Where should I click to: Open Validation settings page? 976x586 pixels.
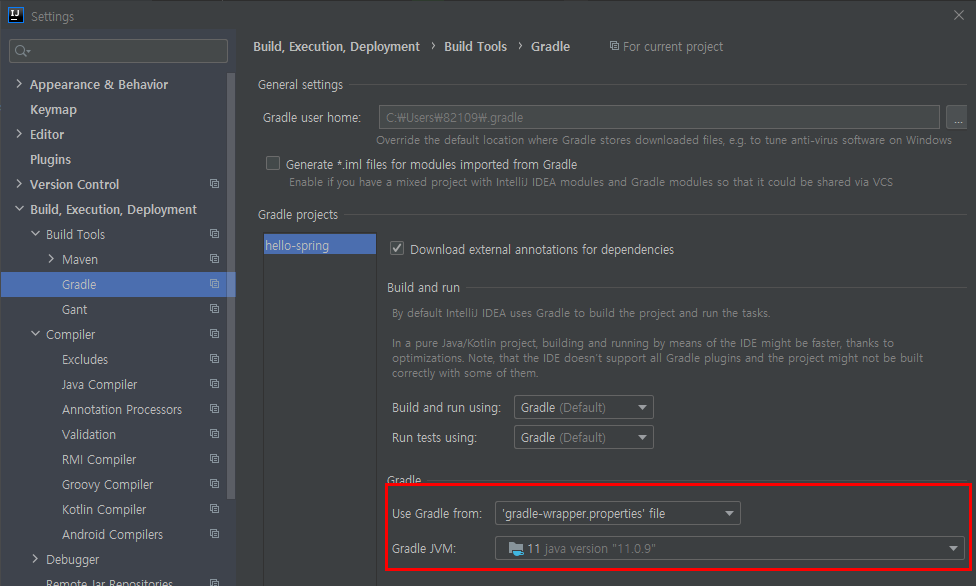(89, 434)
